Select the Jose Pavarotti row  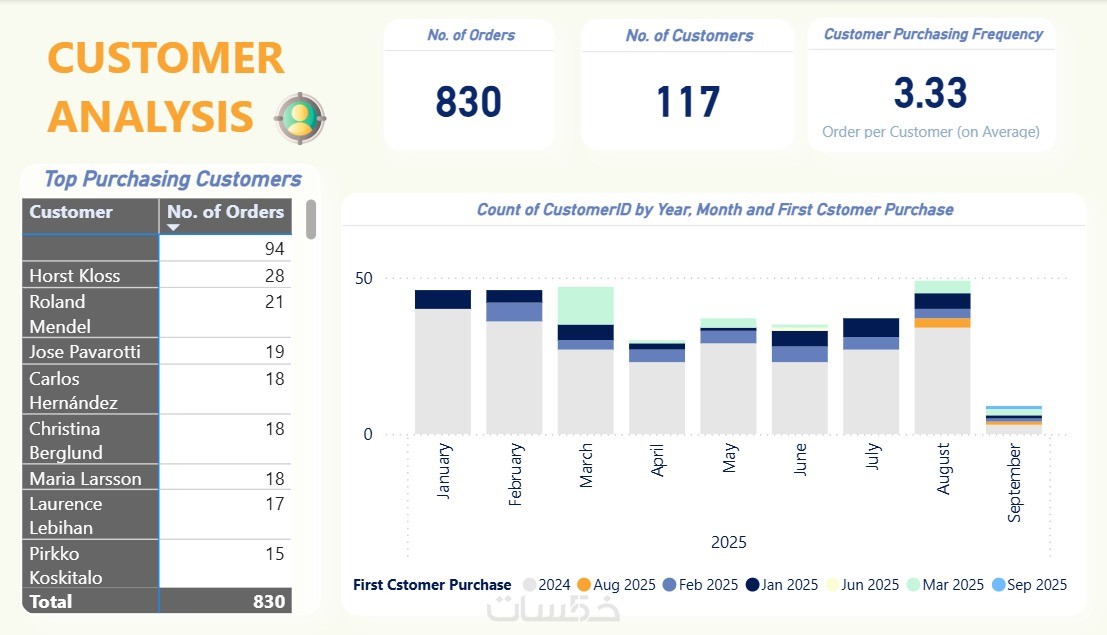tap(157, 351)
